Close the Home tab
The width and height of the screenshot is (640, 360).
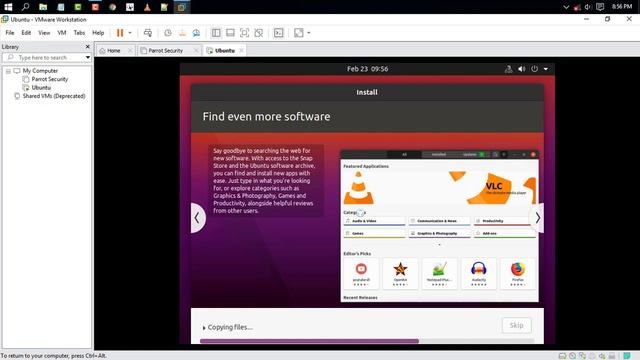[x=130, y=50]
